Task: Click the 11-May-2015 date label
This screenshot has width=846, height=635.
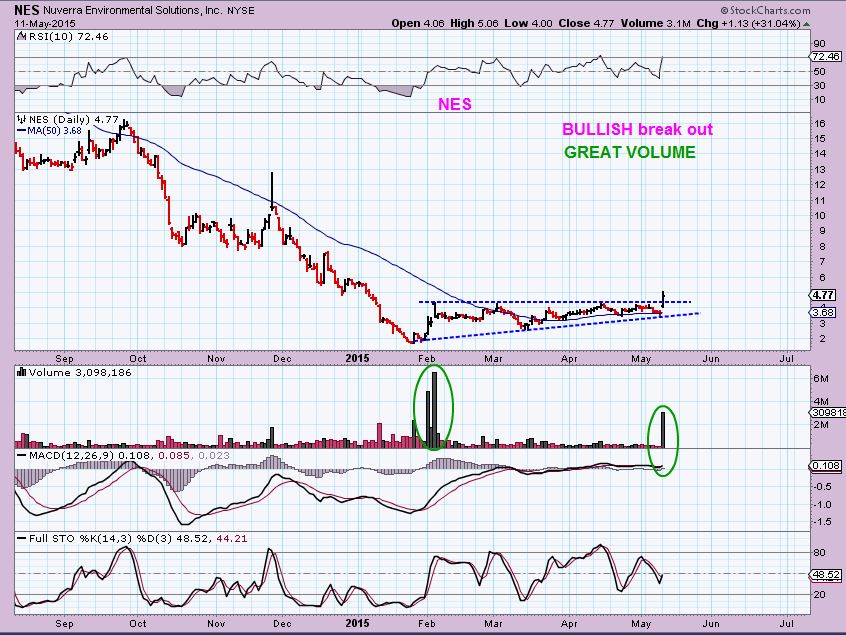Action: [45, 24]
